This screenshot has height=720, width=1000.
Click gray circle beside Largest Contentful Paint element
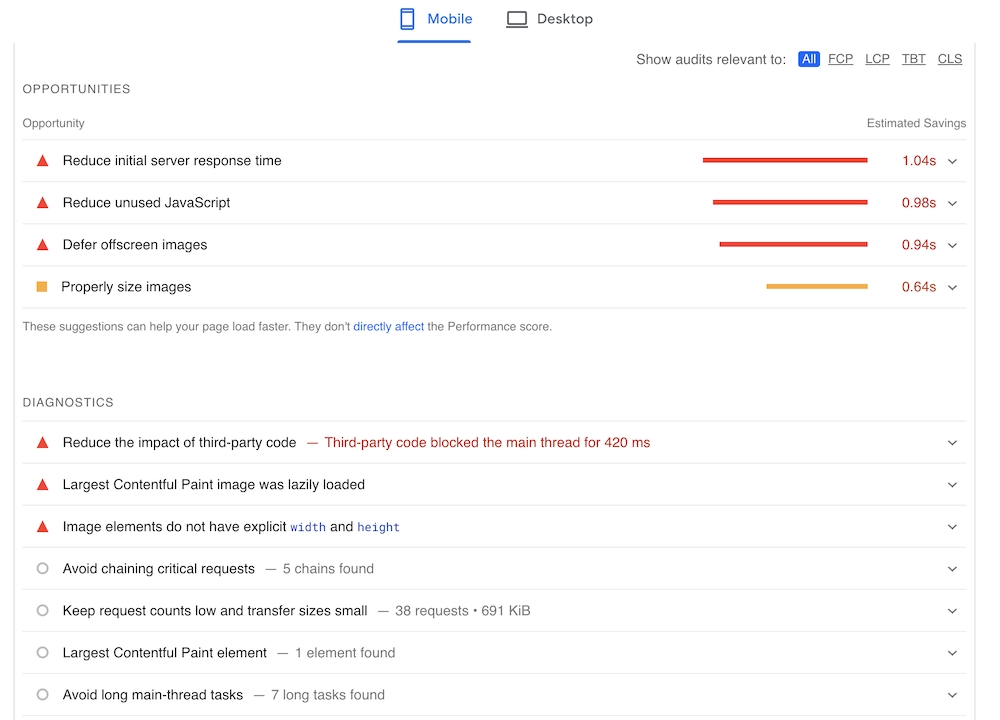tap(43, 652)
